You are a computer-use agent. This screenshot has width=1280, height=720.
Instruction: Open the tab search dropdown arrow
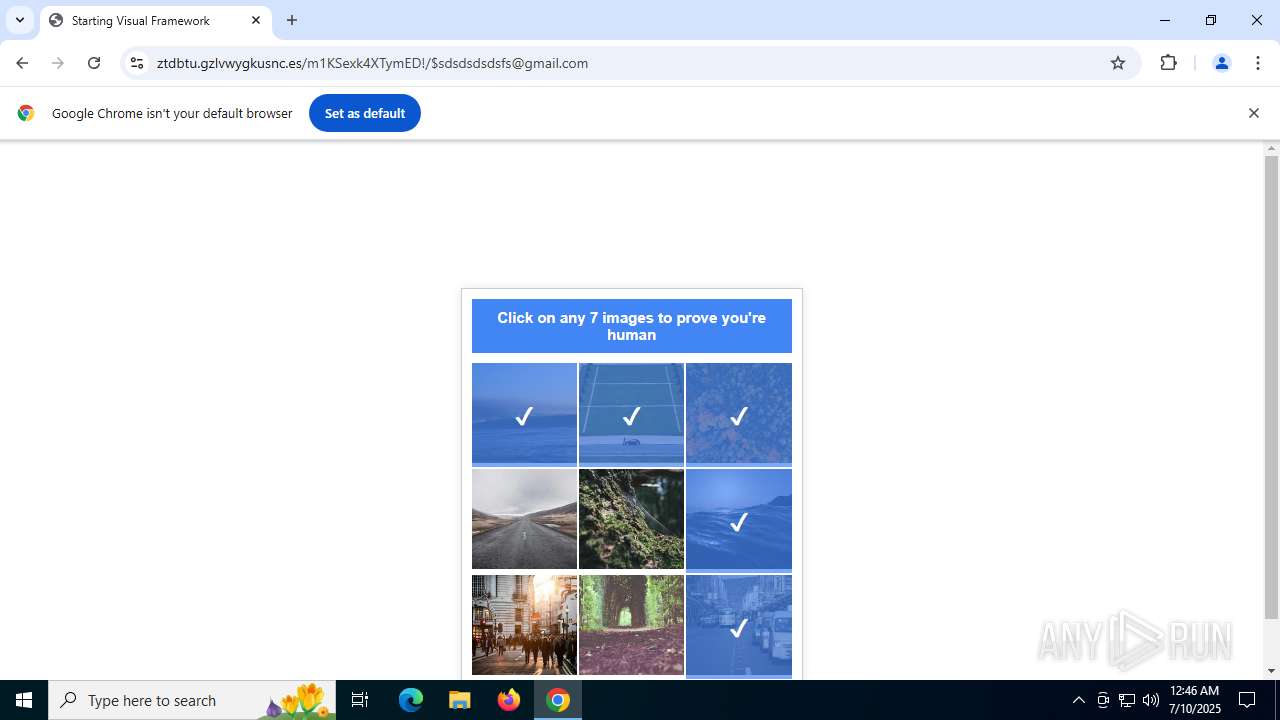pos(19,20)
